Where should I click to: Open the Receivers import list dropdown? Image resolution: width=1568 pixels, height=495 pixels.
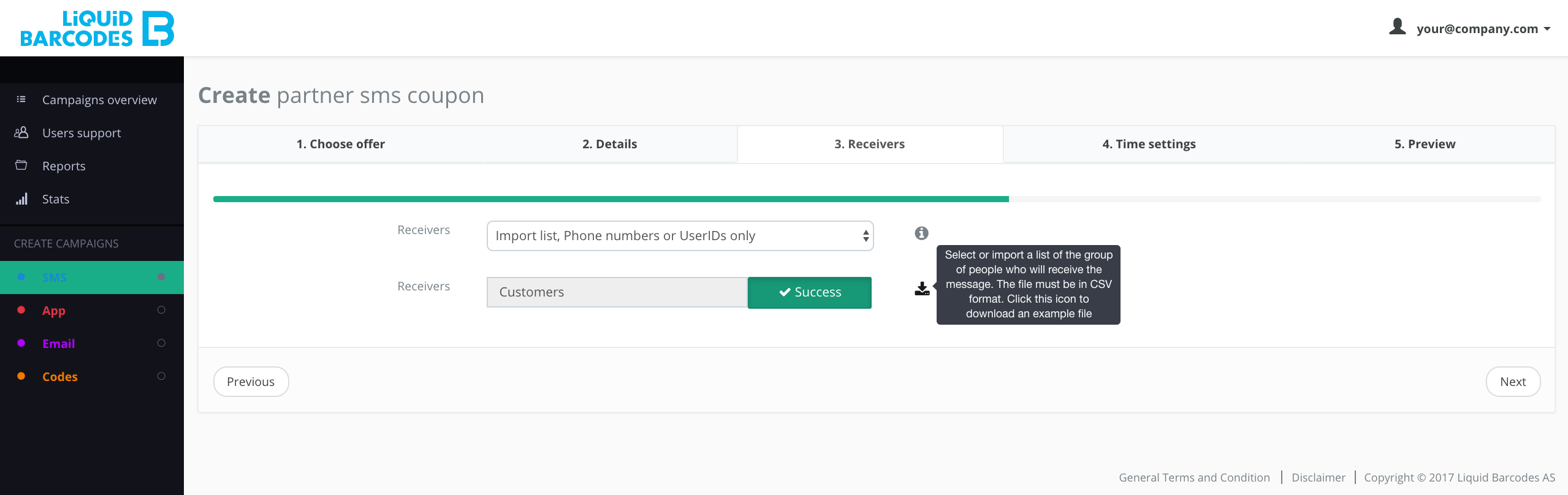[x=680, y=236]
